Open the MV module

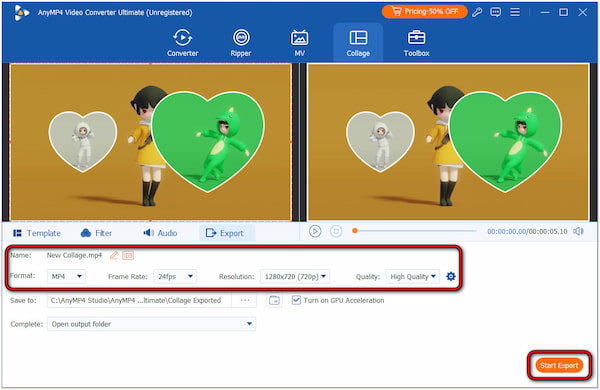[x=299, y=43]
